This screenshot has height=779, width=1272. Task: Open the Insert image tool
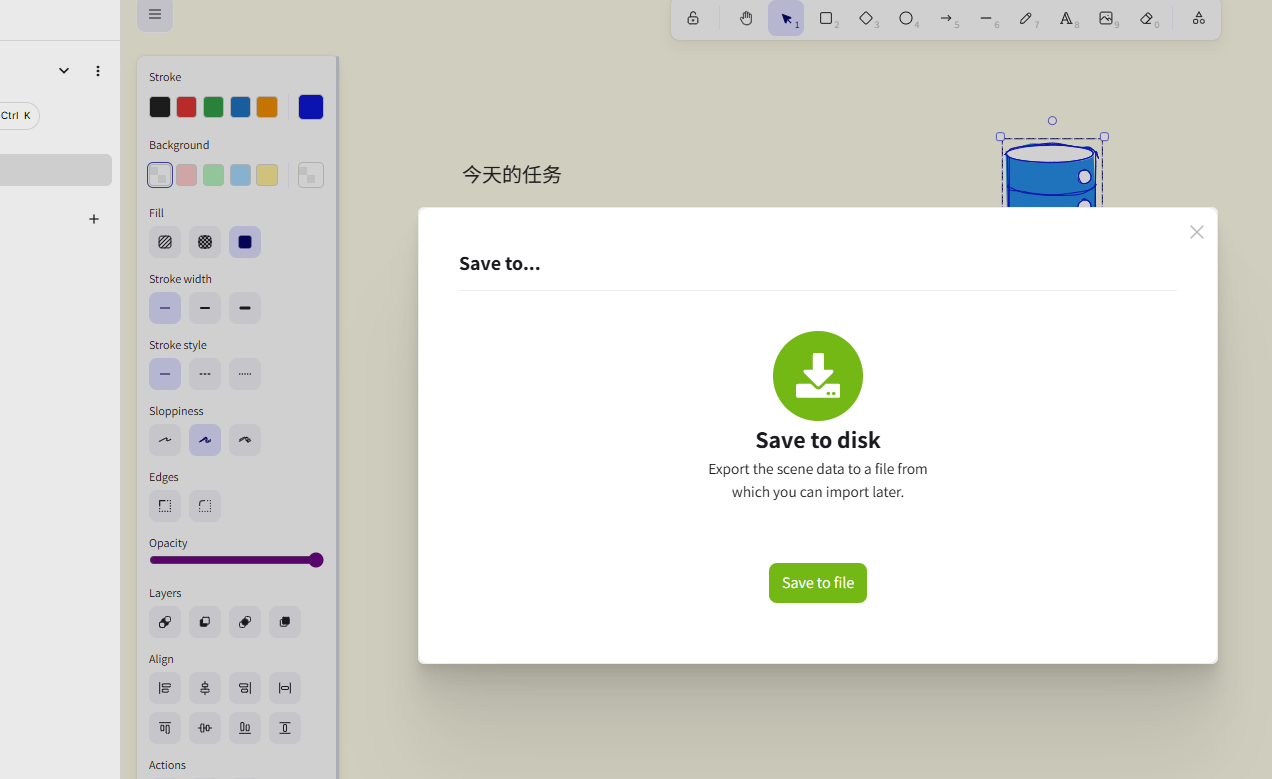pos(1107,18)
